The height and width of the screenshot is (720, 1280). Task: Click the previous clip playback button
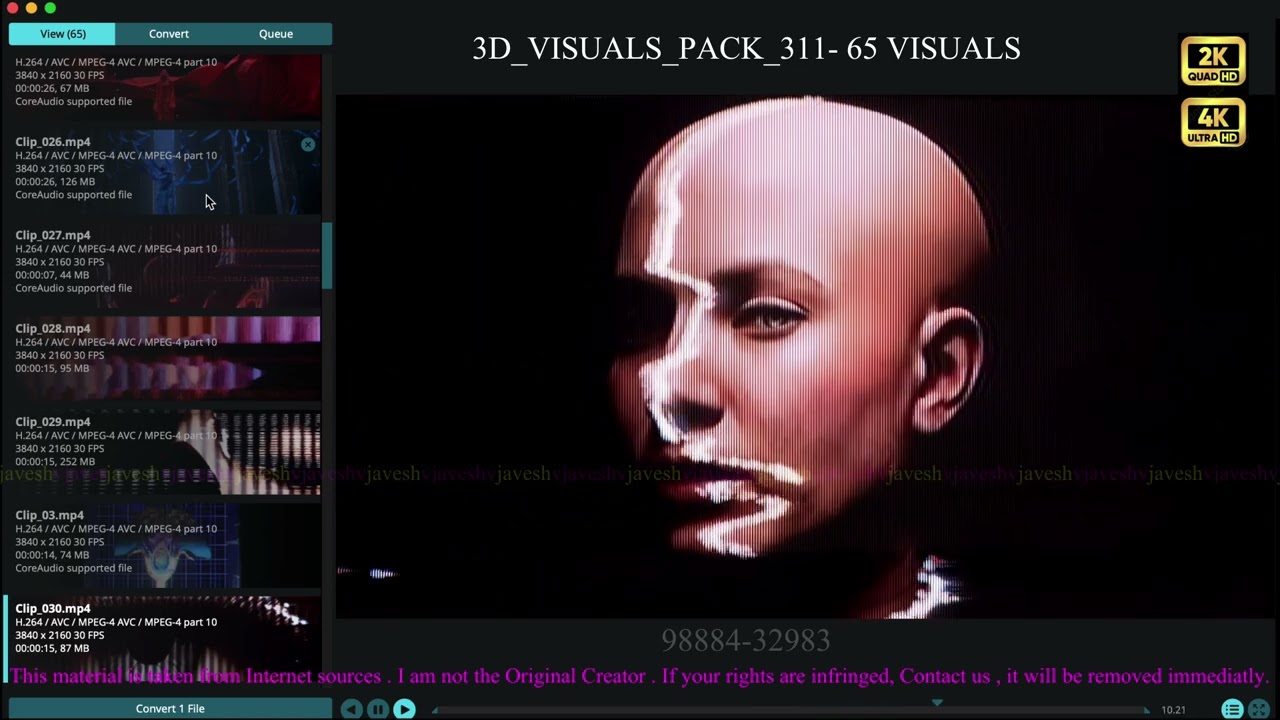coord(351,709)
